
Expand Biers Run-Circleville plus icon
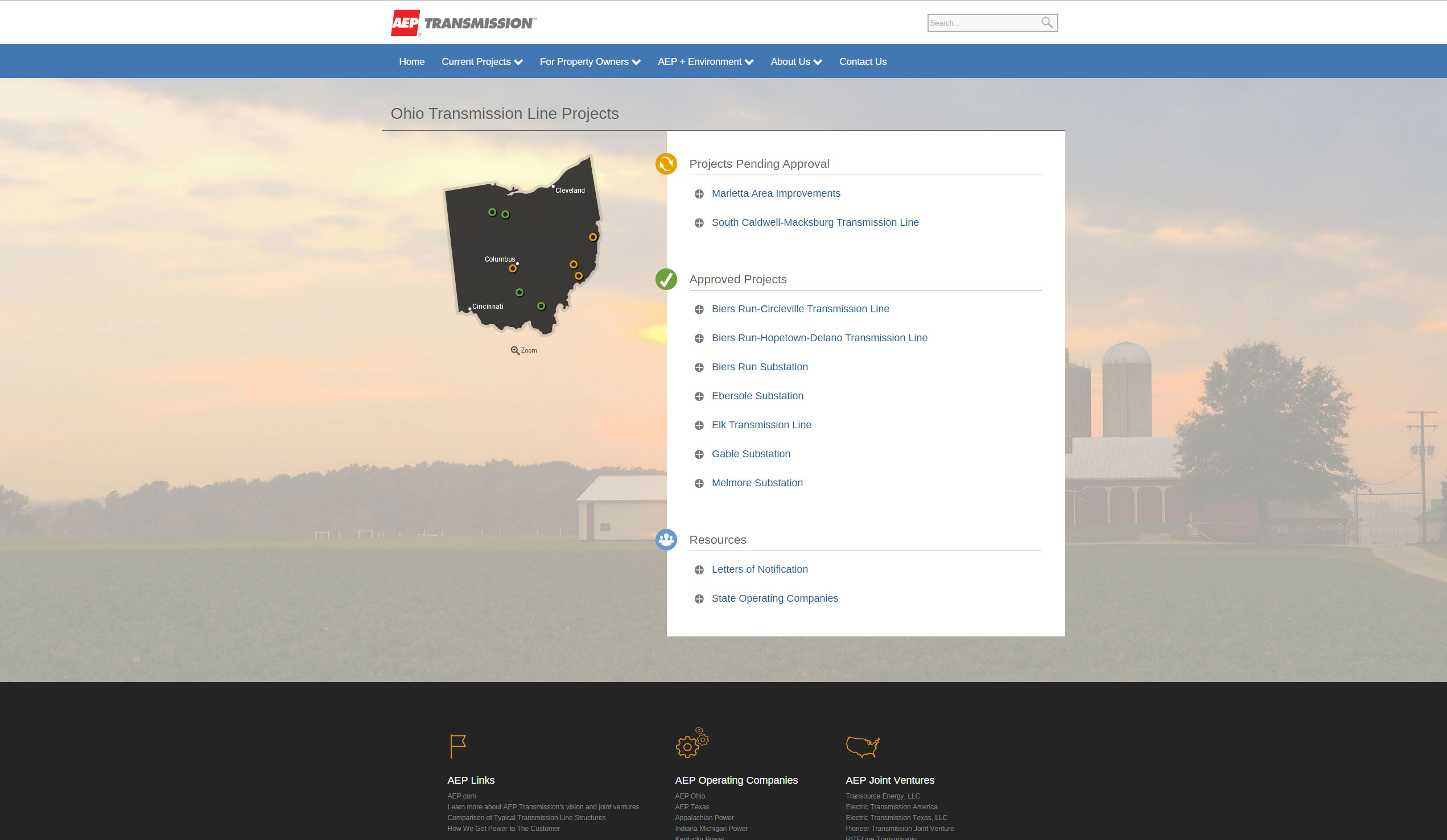699,309
